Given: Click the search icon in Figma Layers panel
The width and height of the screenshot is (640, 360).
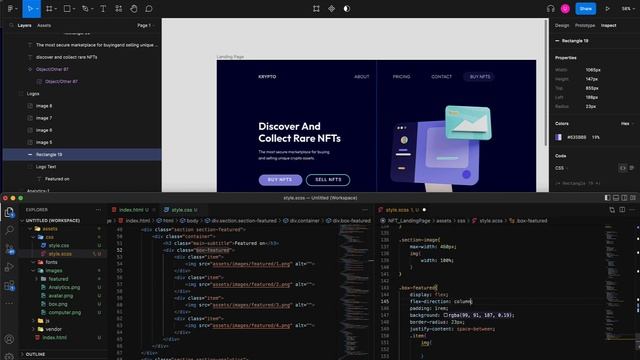Looking at the screenshot, I should (11, 25).
